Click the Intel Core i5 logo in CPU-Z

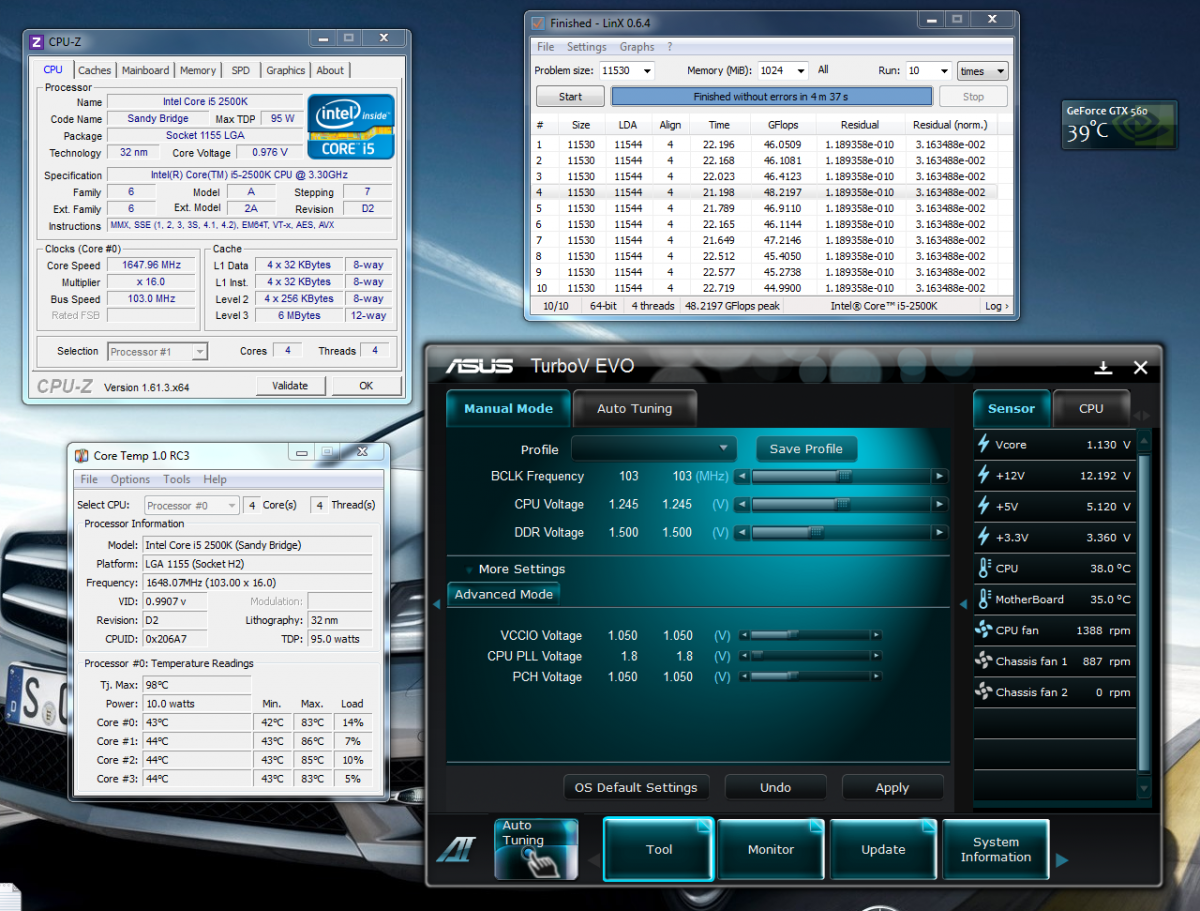tap(350, 126)
